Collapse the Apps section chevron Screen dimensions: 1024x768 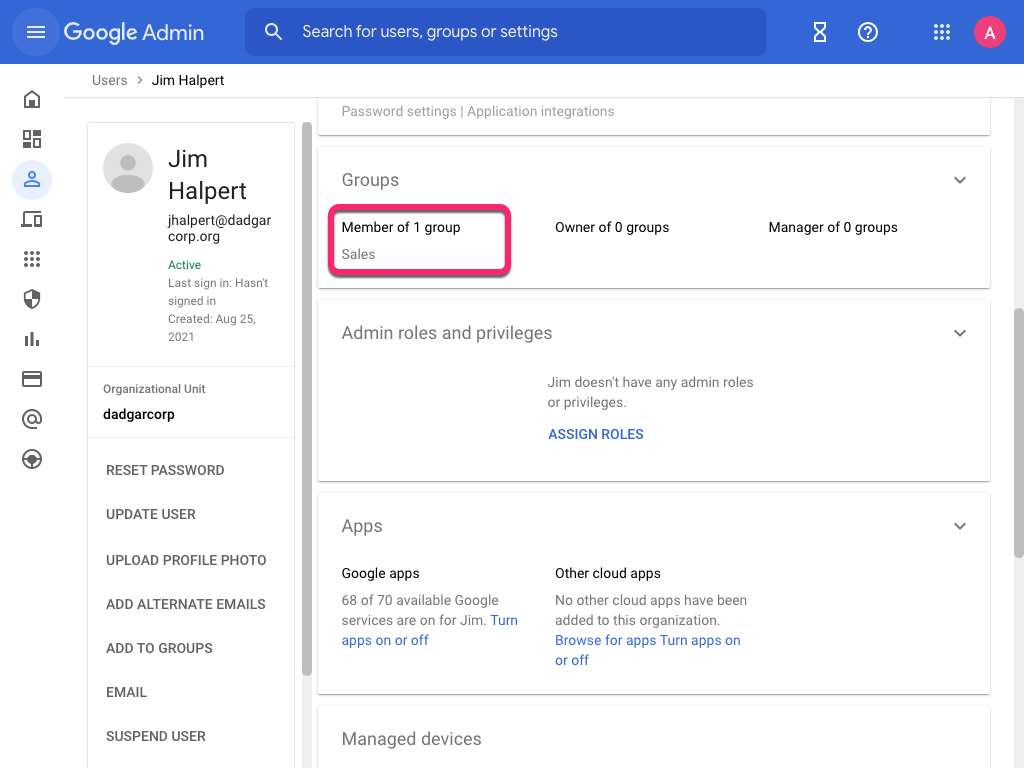959,526
